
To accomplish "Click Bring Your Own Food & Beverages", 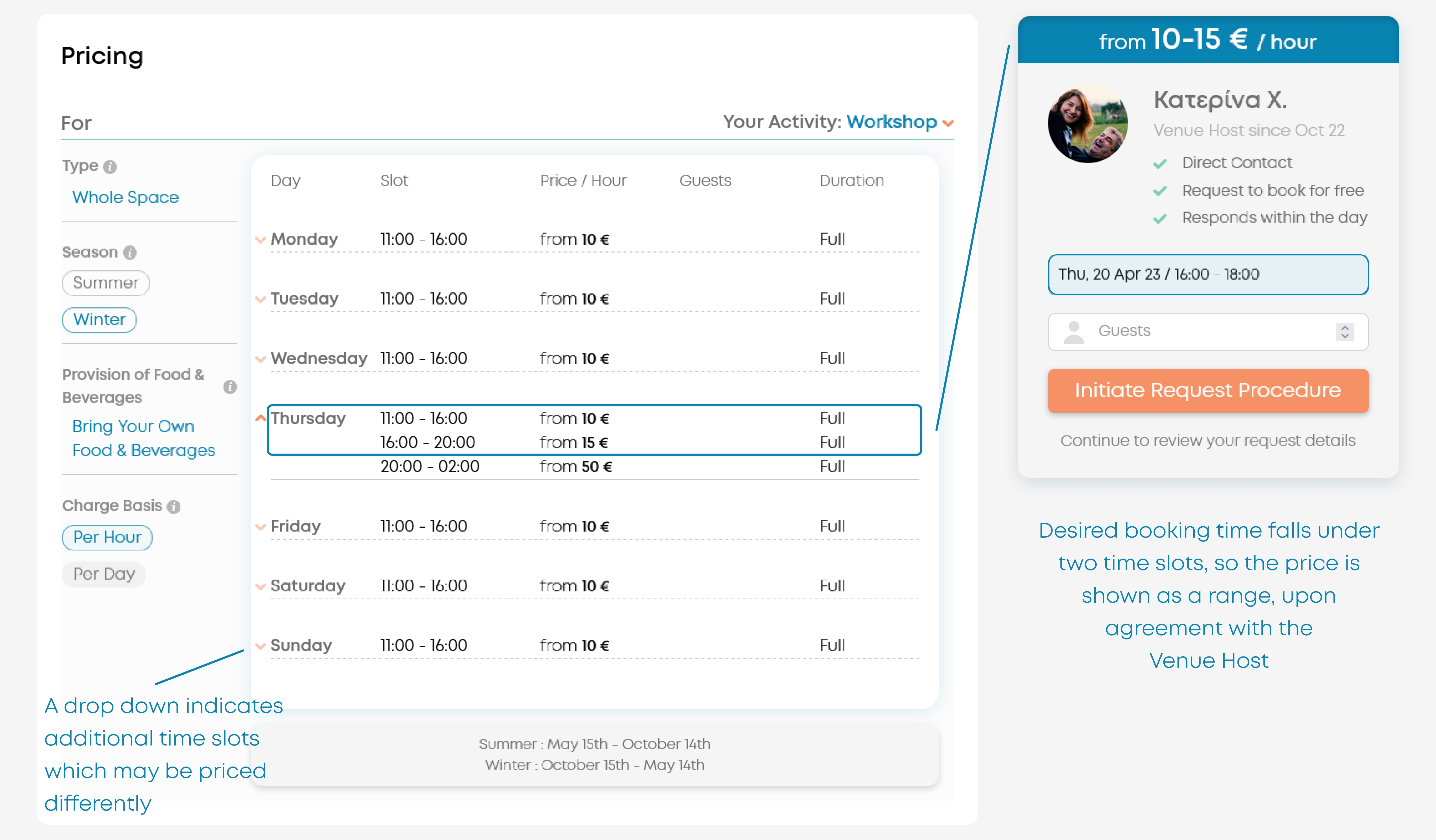I will pos(143,438).
